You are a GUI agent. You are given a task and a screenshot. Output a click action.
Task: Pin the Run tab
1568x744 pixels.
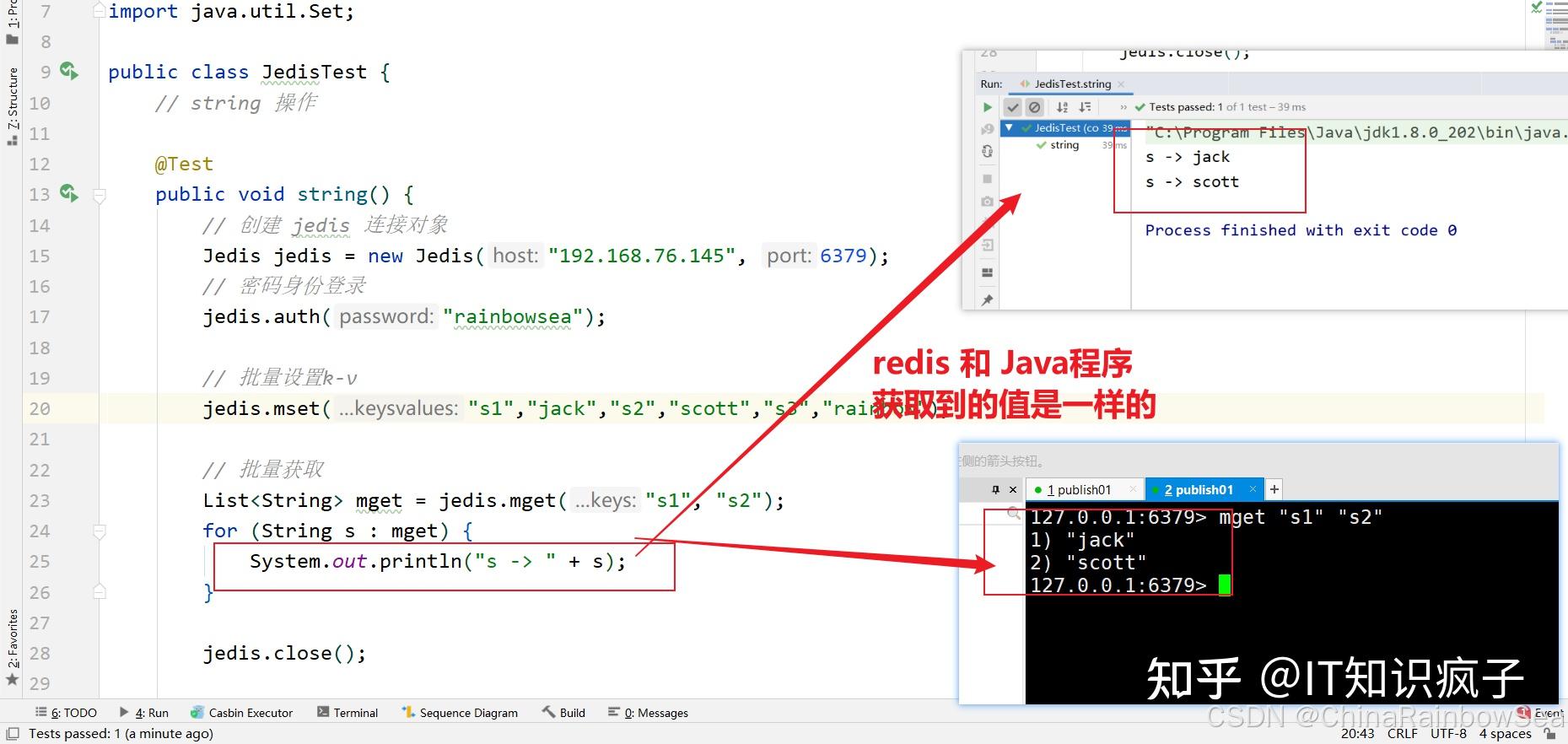pyautogui.click(x=988, y=299)
